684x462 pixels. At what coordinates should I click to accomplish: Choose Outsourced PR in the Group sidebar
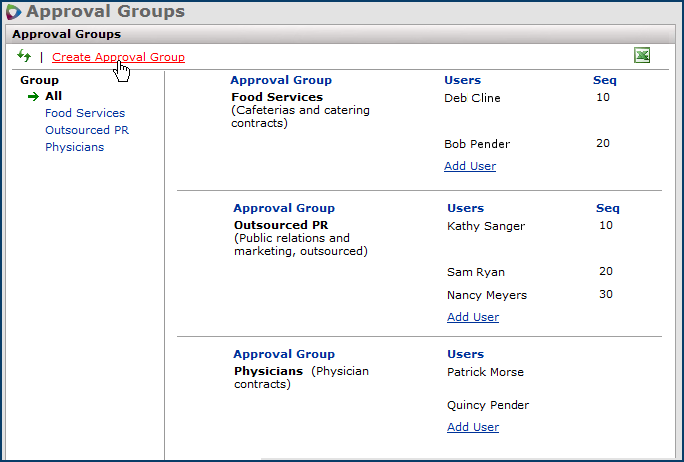point(87,130)
